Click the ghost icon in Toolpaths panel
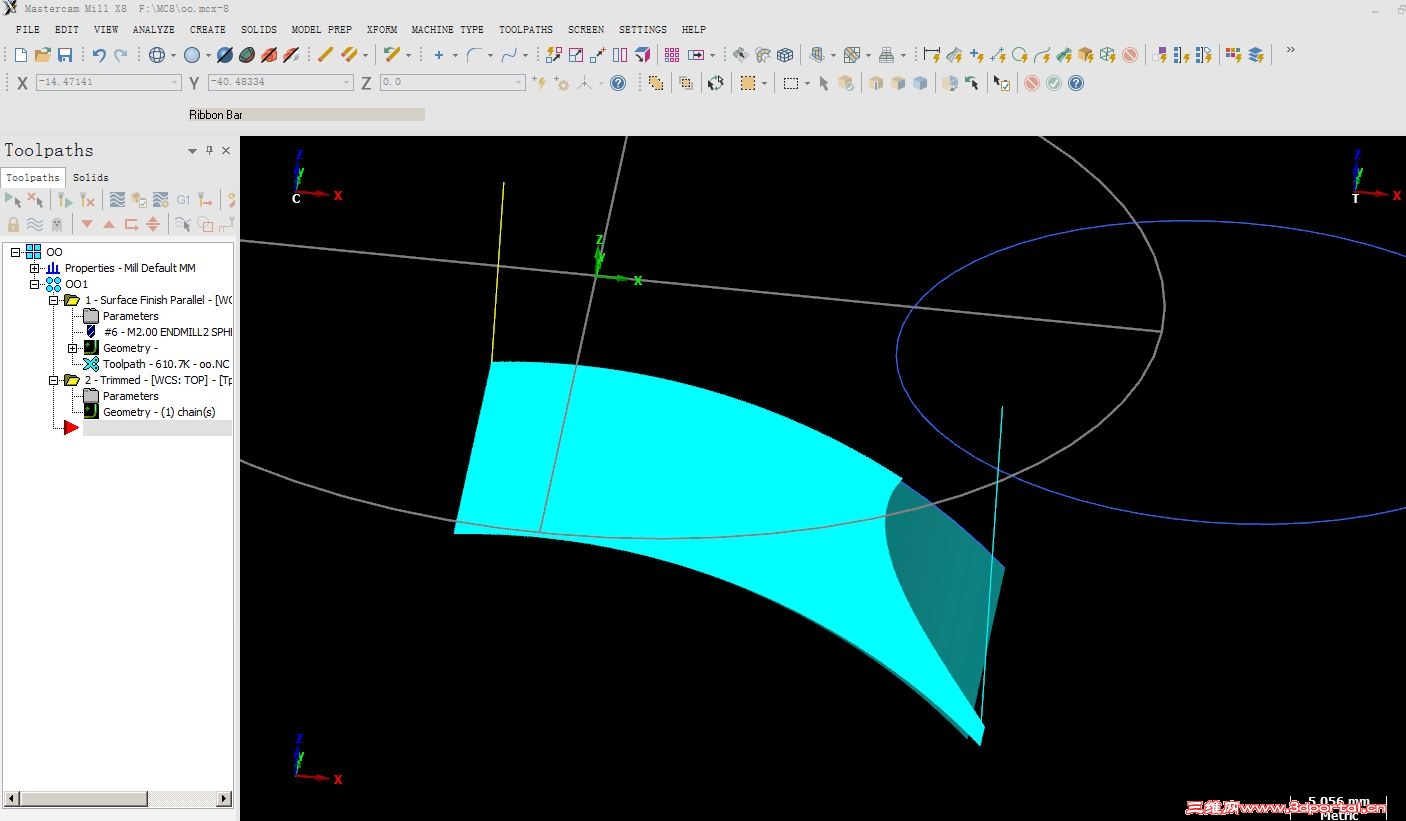Screen dimensions: 1406x821 pos(57,224)
